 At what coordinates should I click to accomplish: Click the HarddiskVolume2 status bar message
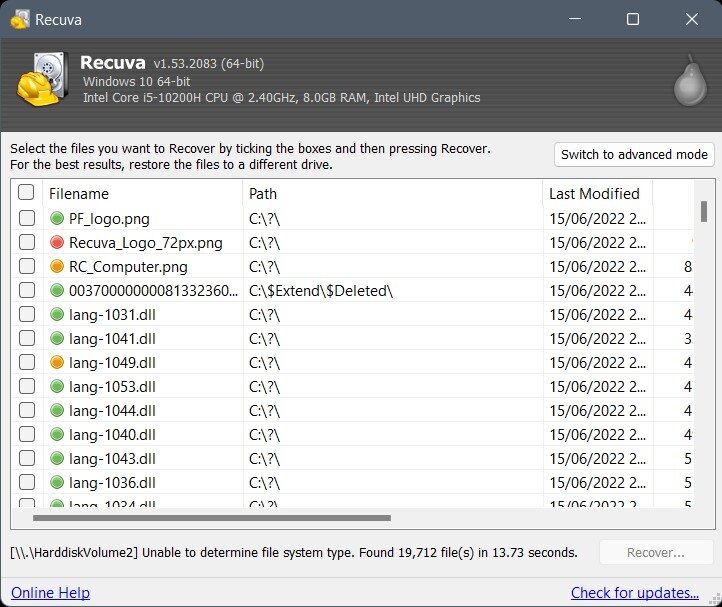click(293, 552)
